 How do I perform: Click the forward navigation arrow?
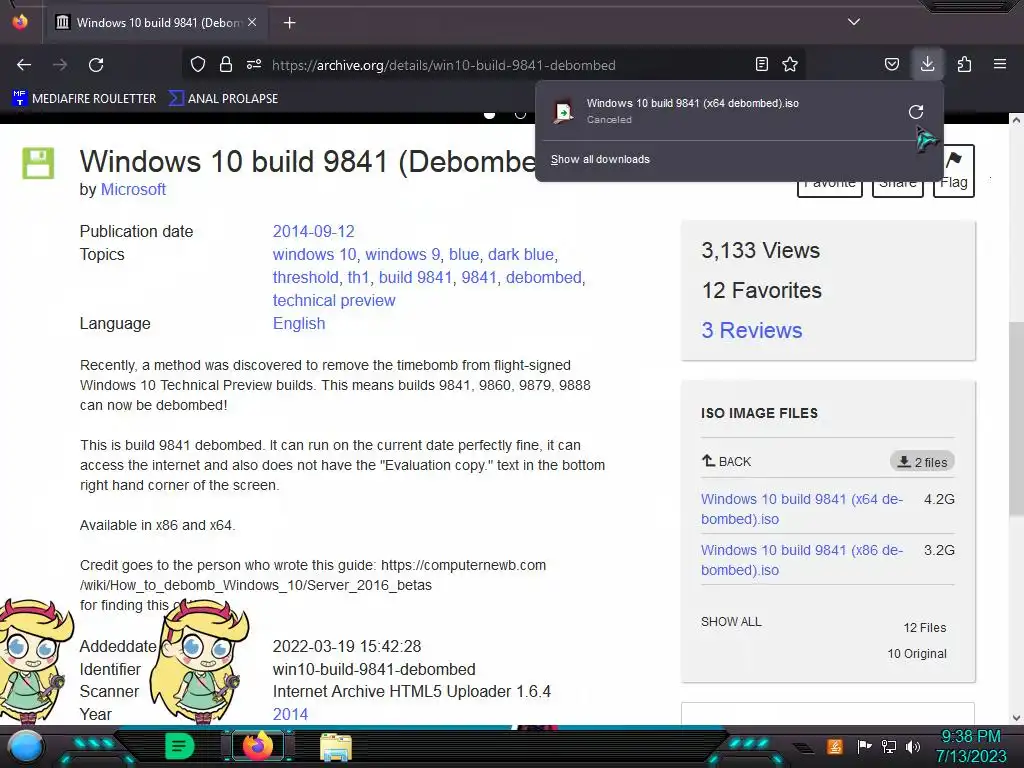60,65
